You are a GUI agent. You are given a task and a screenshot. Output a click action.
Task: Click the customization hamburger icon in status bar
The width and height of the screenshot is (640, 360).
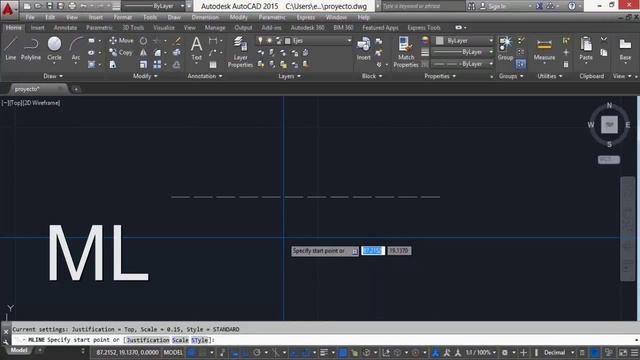tap(634, 352)
